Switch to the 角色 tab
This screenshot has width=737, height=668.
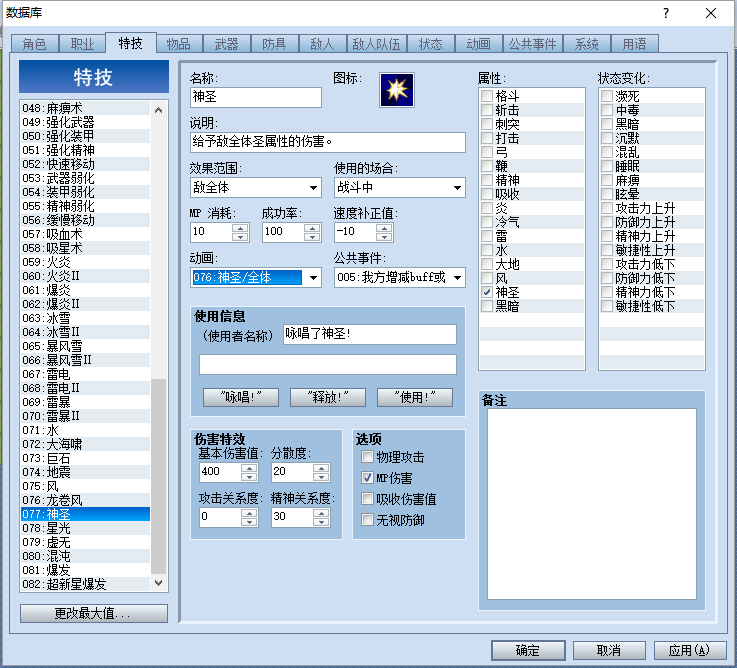coord(34,44)
